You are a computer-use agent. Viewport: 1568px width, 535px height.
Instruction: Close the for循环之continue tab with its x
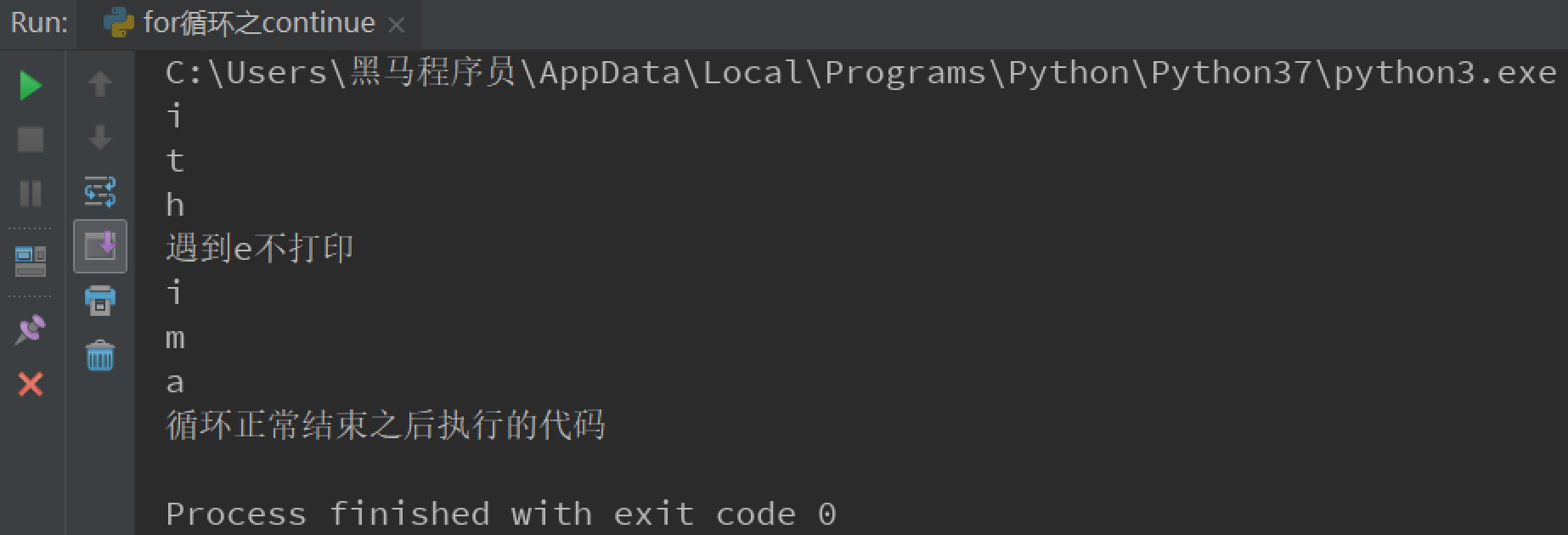pos(396,25)
